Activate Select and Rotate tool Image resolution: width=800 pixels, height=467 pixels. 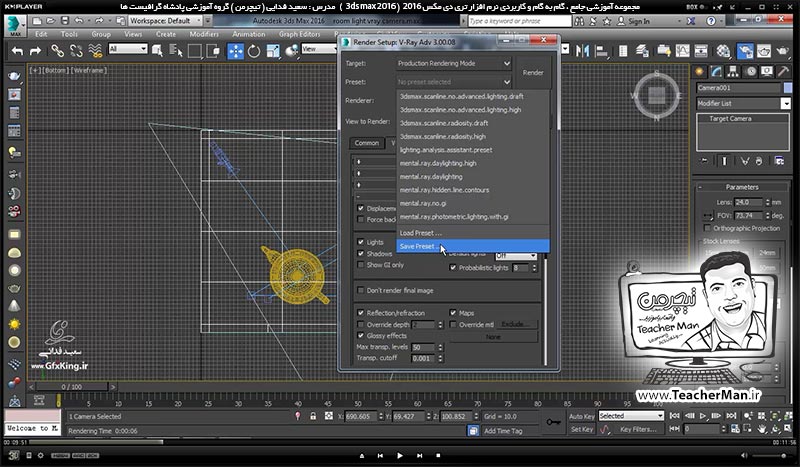[254, 51]
